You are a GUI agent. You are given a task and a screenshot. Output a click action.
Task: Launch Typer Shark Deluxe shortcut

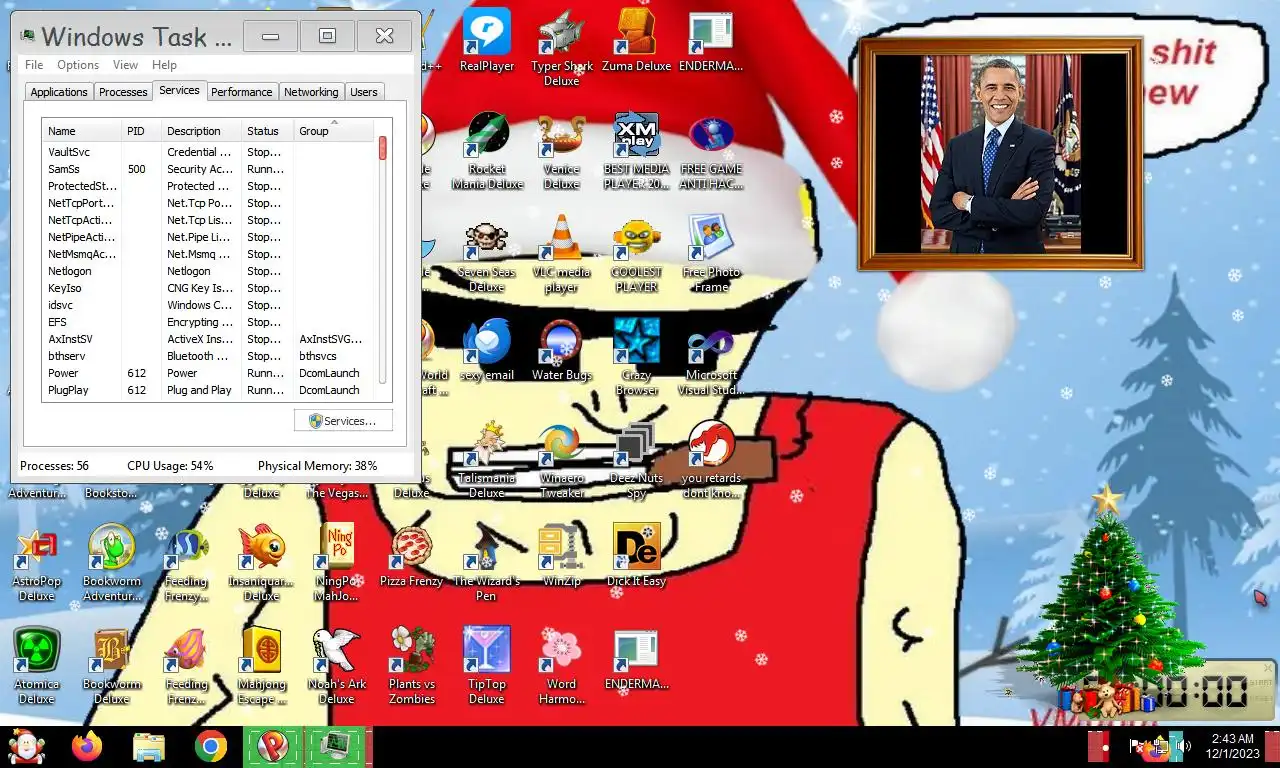[562, 48]
